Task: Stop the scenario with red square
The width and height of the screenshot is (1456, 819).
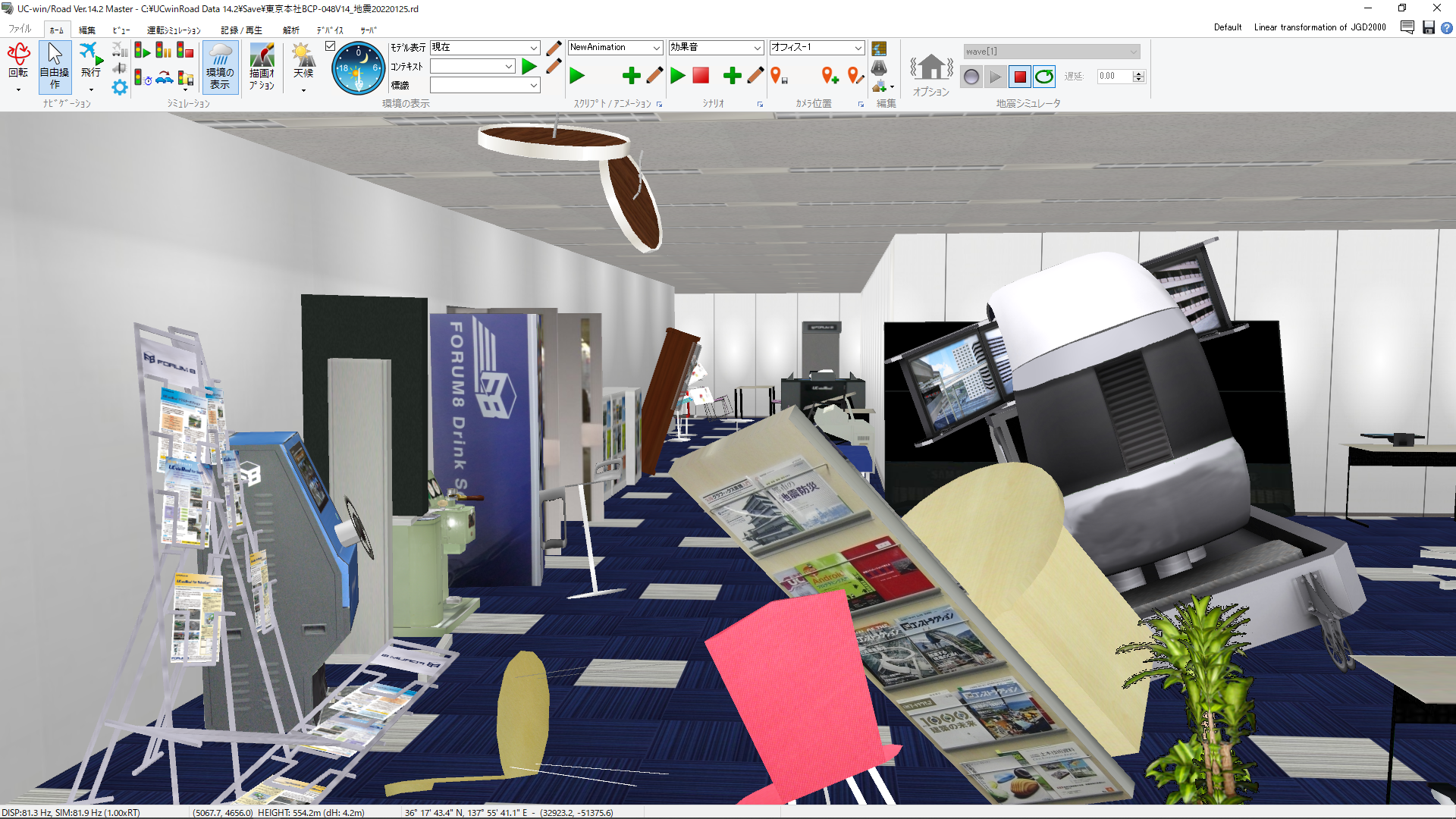Action: point(701,75)
